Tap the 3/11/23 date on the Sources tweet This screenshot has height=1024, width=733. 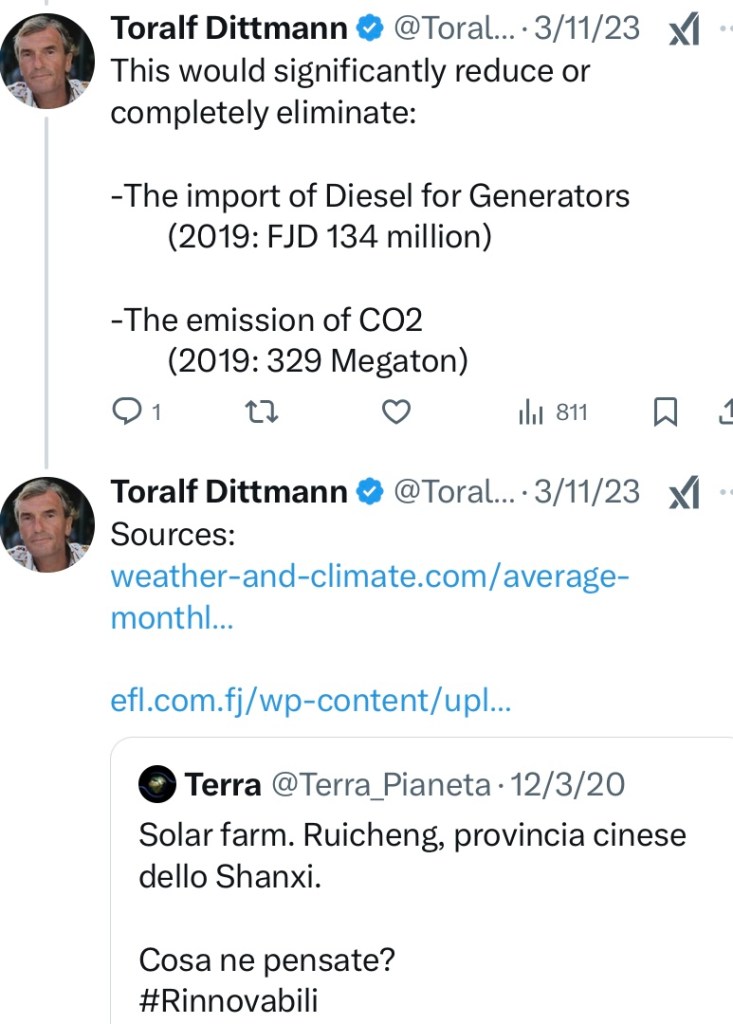(587, 492)
